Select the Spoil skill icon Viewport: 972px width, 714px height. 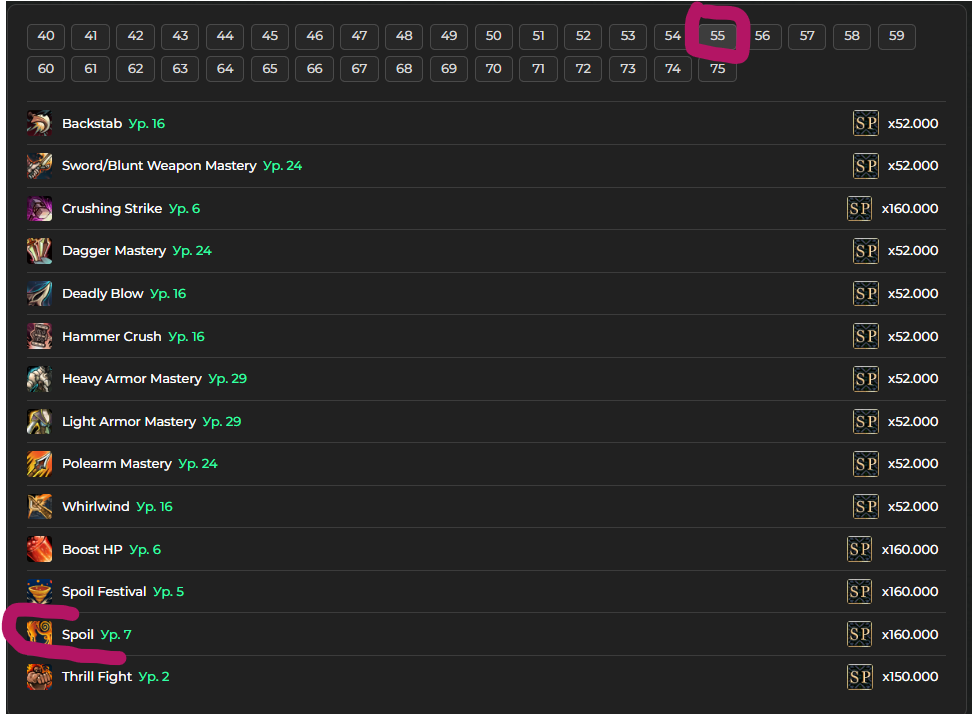tap(39, 634)
